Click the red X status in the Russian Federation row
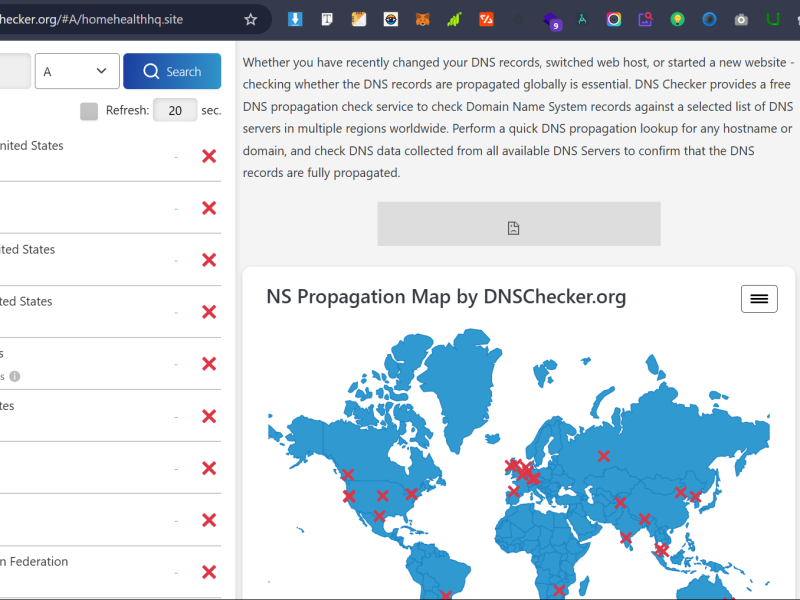The image size is (800, 600). point(209,572)
